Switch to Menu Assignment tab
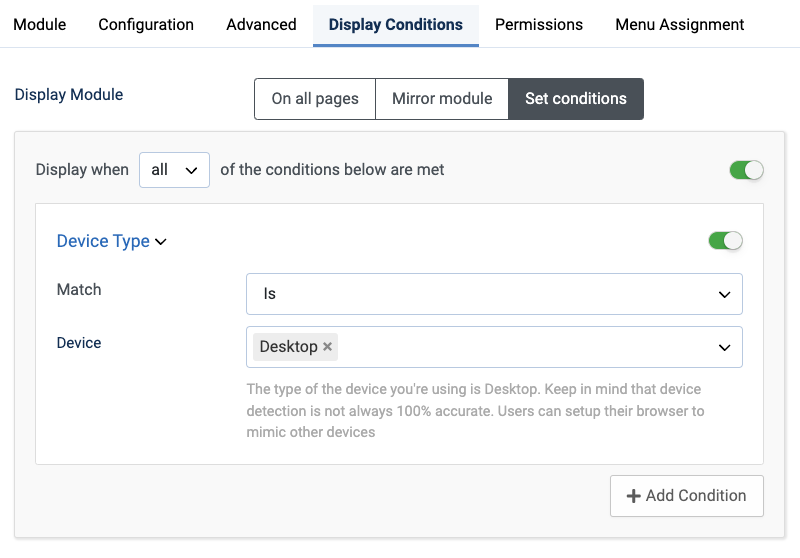 pyautogui.click(x=679, y=24)
